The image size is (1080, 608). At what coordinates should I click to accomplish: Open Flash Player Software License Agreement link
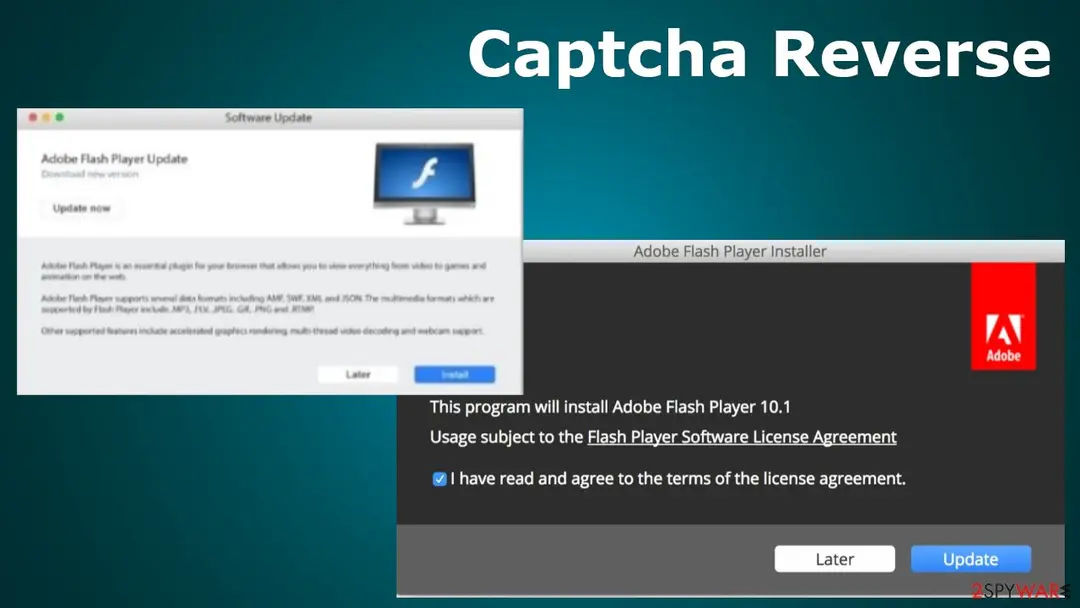[742, 437]
